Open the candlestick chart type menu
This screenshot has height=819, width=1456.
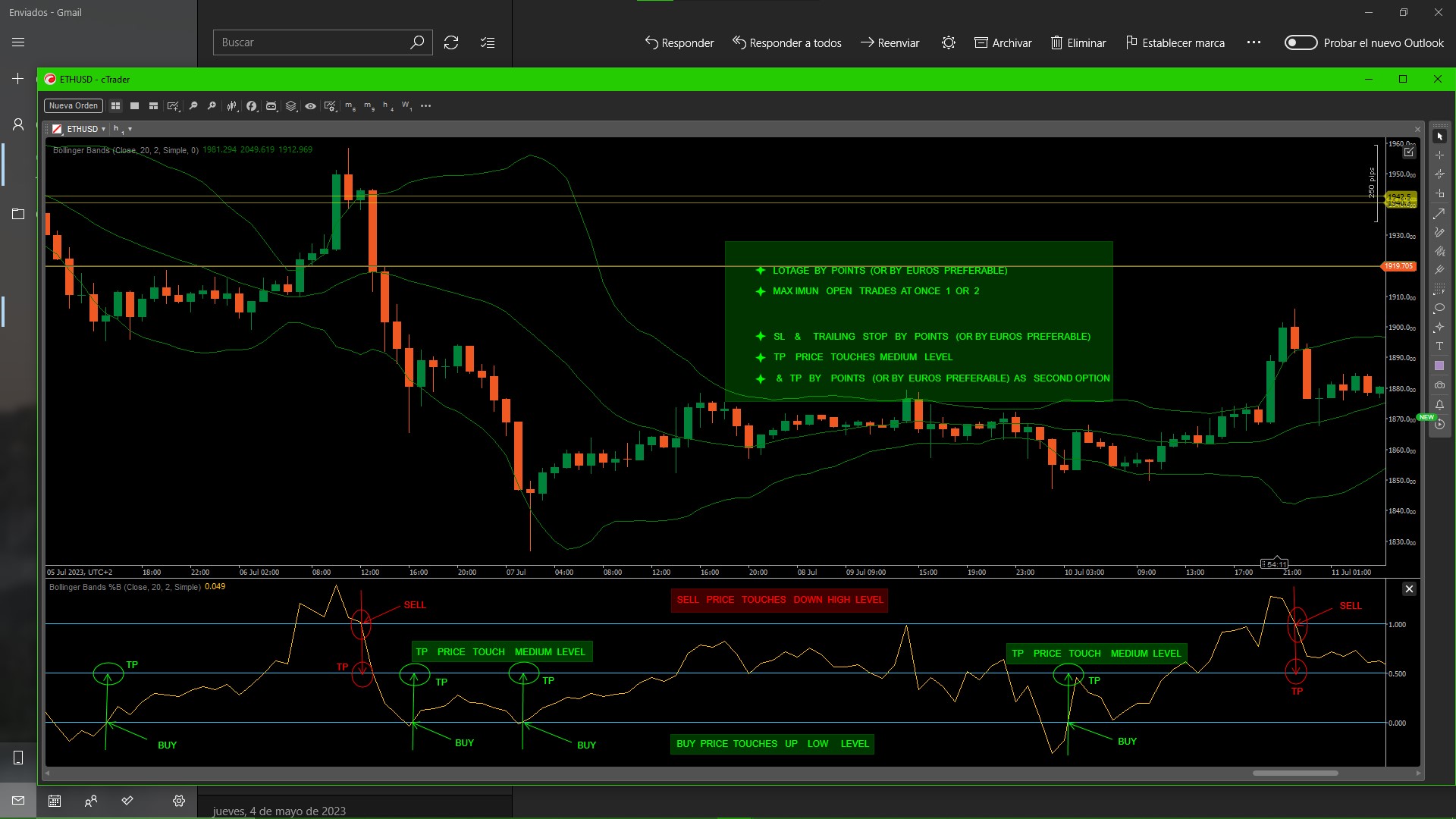point(232,106)
